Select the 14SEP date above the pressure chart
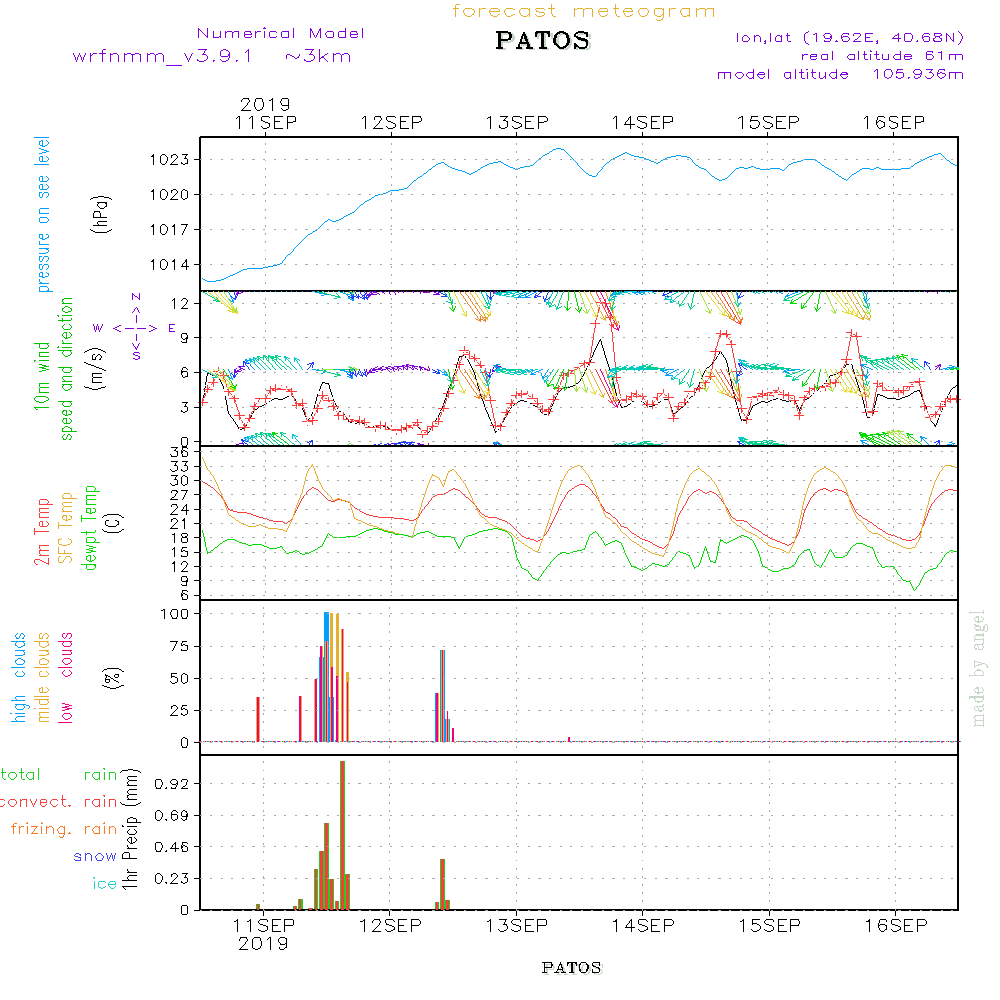 pos(643,122)
